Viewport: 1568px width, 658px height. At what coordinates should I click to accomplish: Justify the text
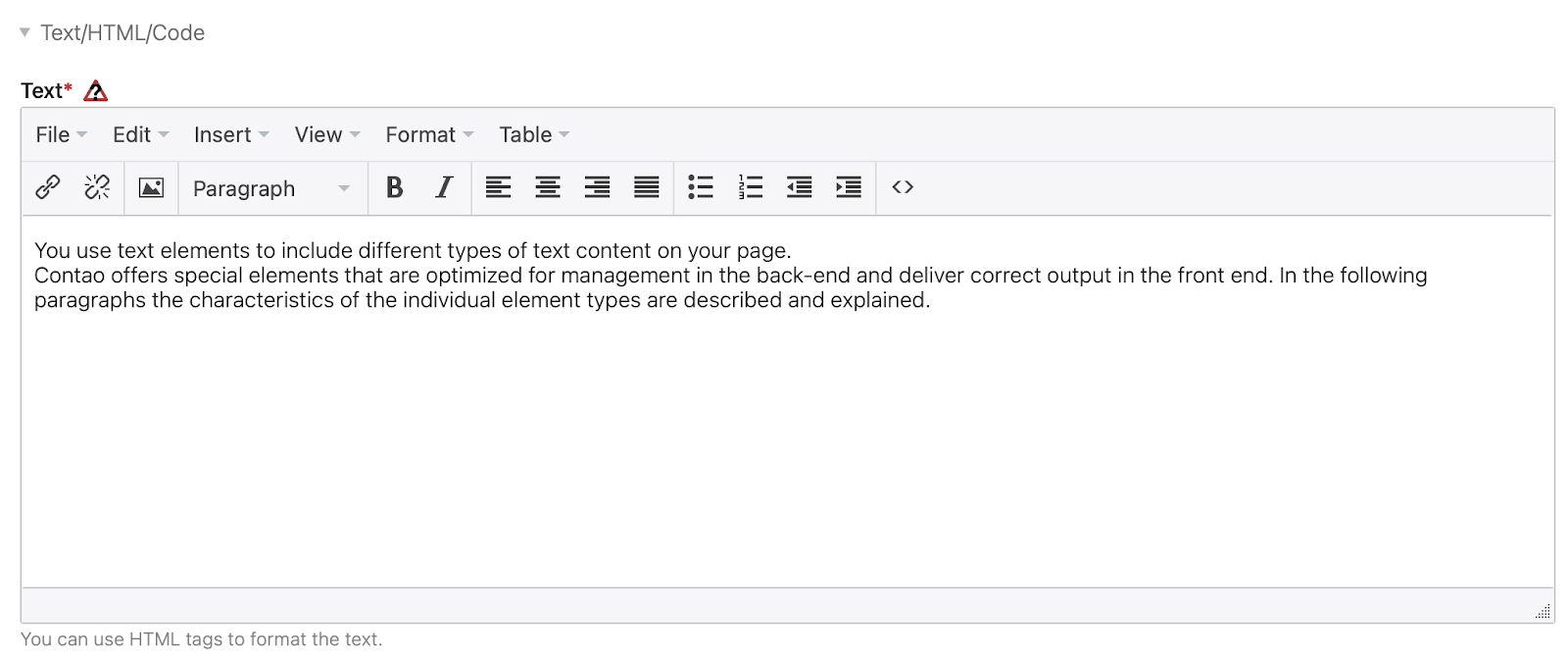(x=647, y=187)
